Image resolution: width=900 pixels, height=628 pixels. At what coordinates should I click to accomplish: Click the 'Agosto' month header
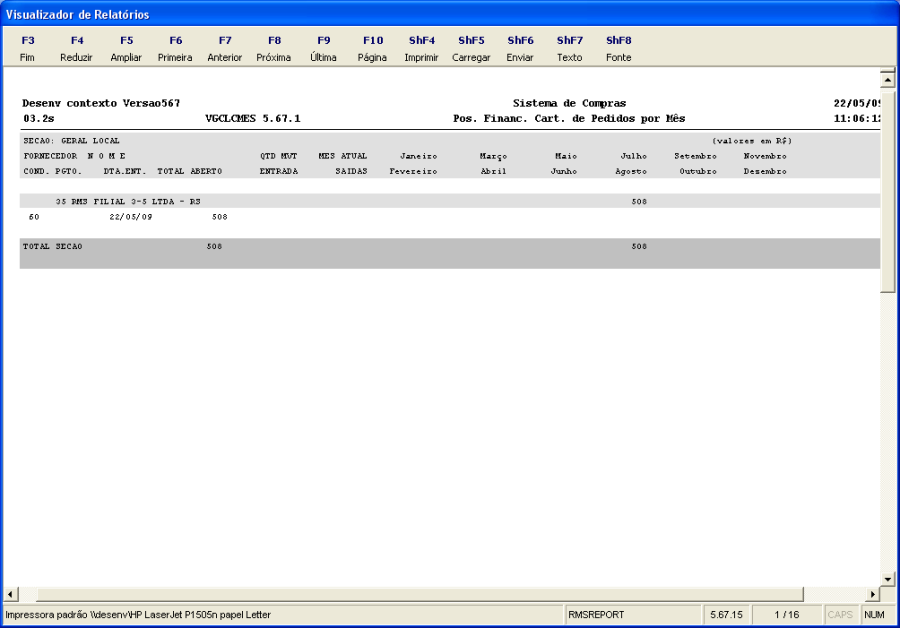tap(631, 172)
